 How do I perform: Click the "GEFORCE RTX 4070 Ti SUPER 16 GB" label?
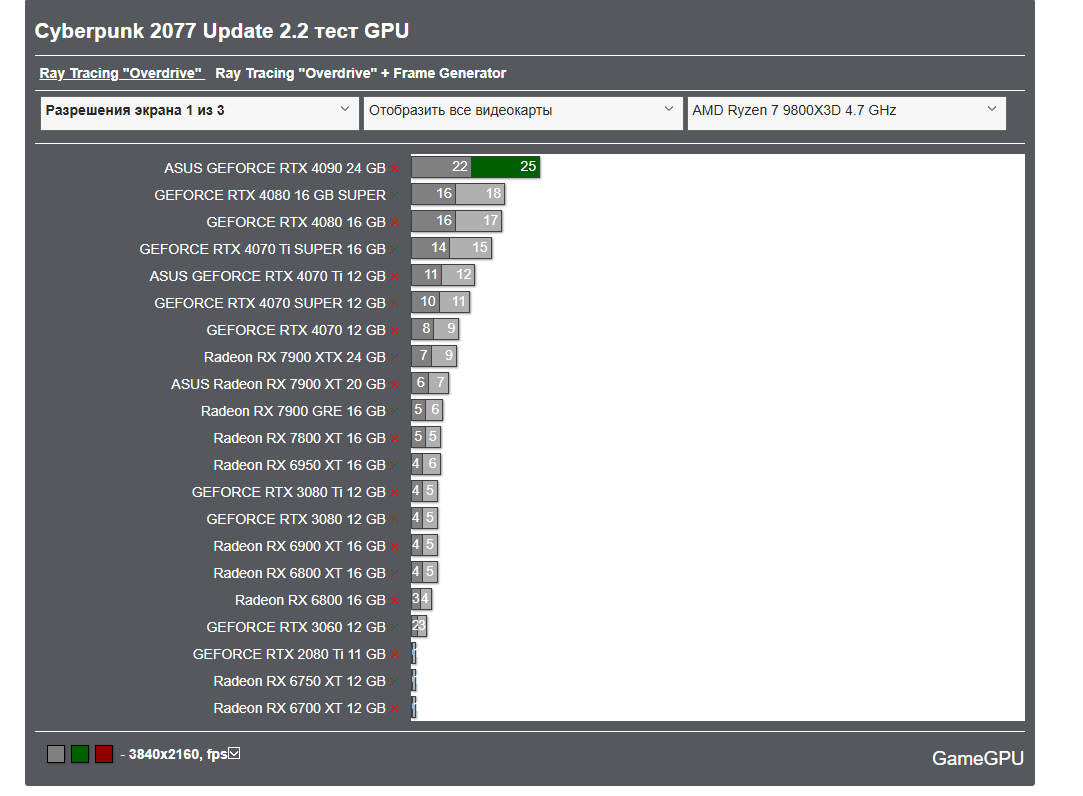click(262, 249)
